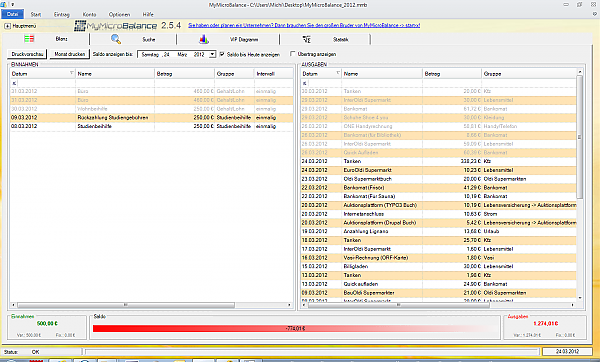Screen dimensions: 600x362
Task: Open the Datei menu
Action: tap(13, 14)
